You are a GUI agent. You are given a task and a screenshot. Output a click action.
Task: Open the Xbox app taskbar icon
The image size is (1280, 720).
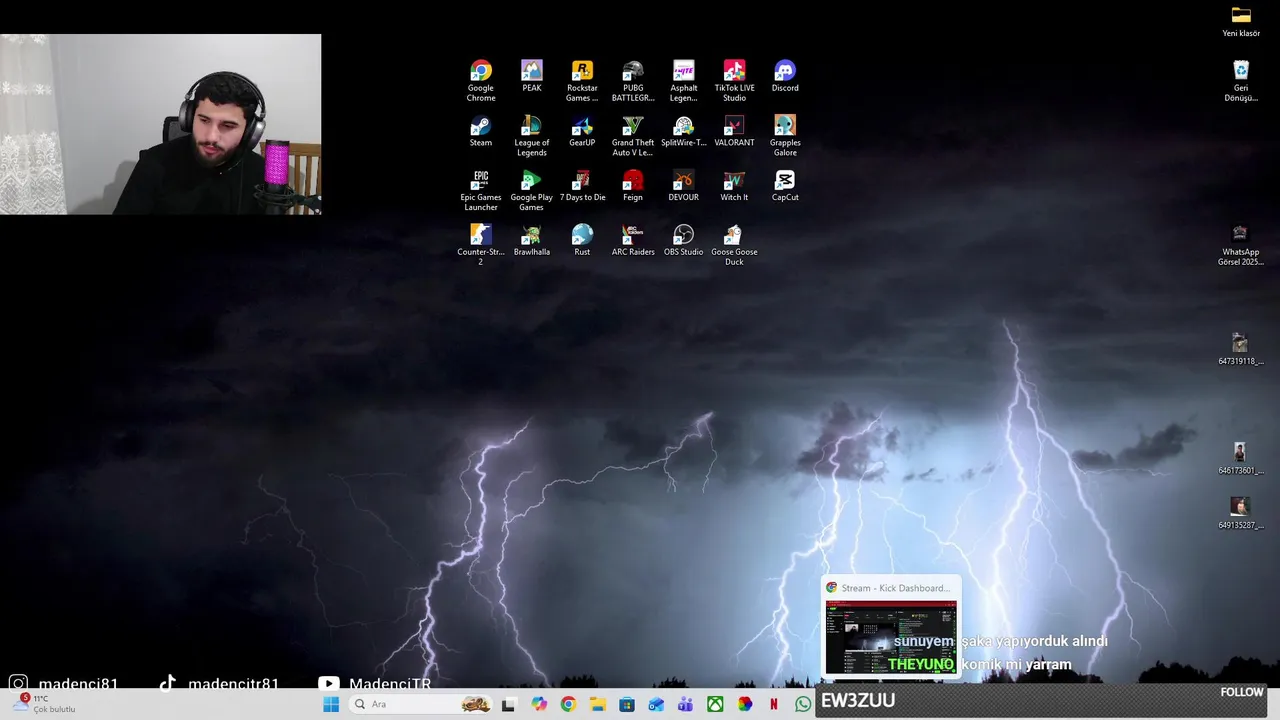click(716, 704)
